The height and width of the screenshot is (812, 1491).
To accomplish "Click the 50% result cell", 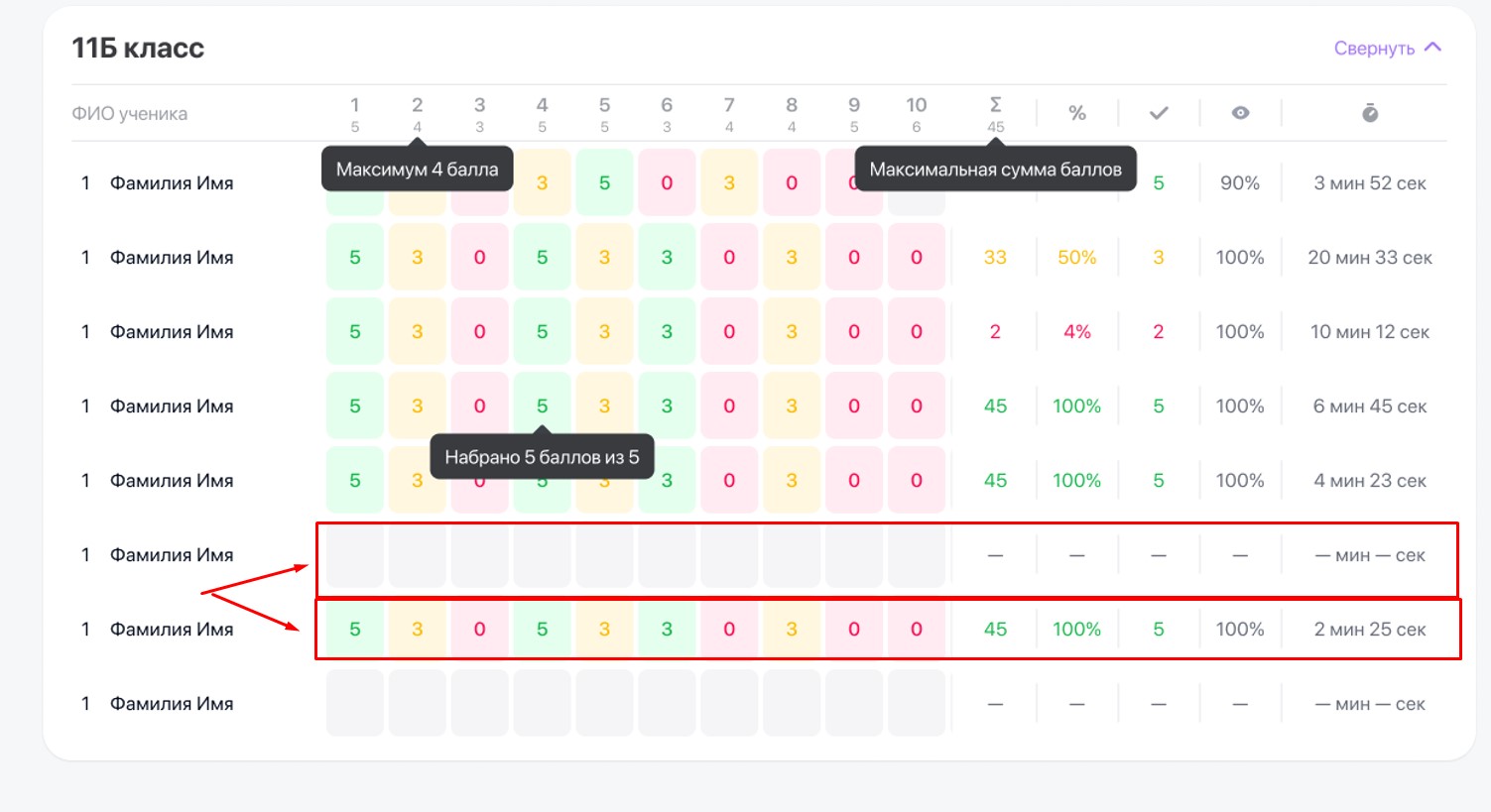I will [x=1077, y=258].
